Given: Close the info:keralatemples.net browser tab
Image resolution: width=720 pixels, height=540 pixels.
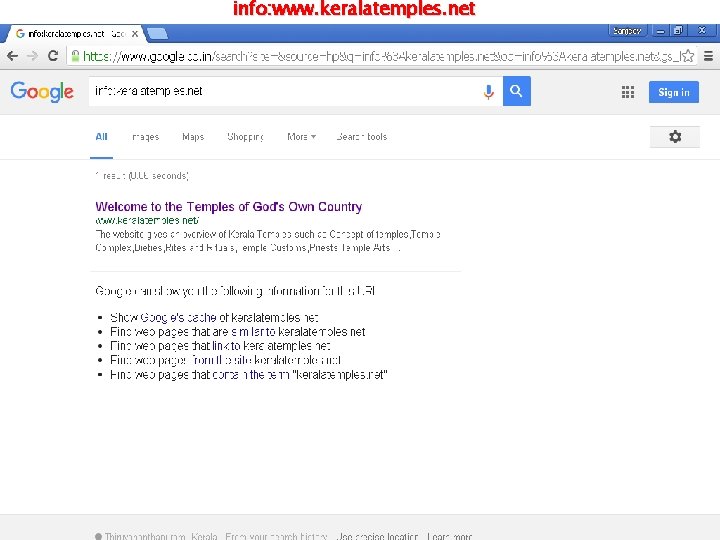Looking at the screenshot, I should 135,34.
